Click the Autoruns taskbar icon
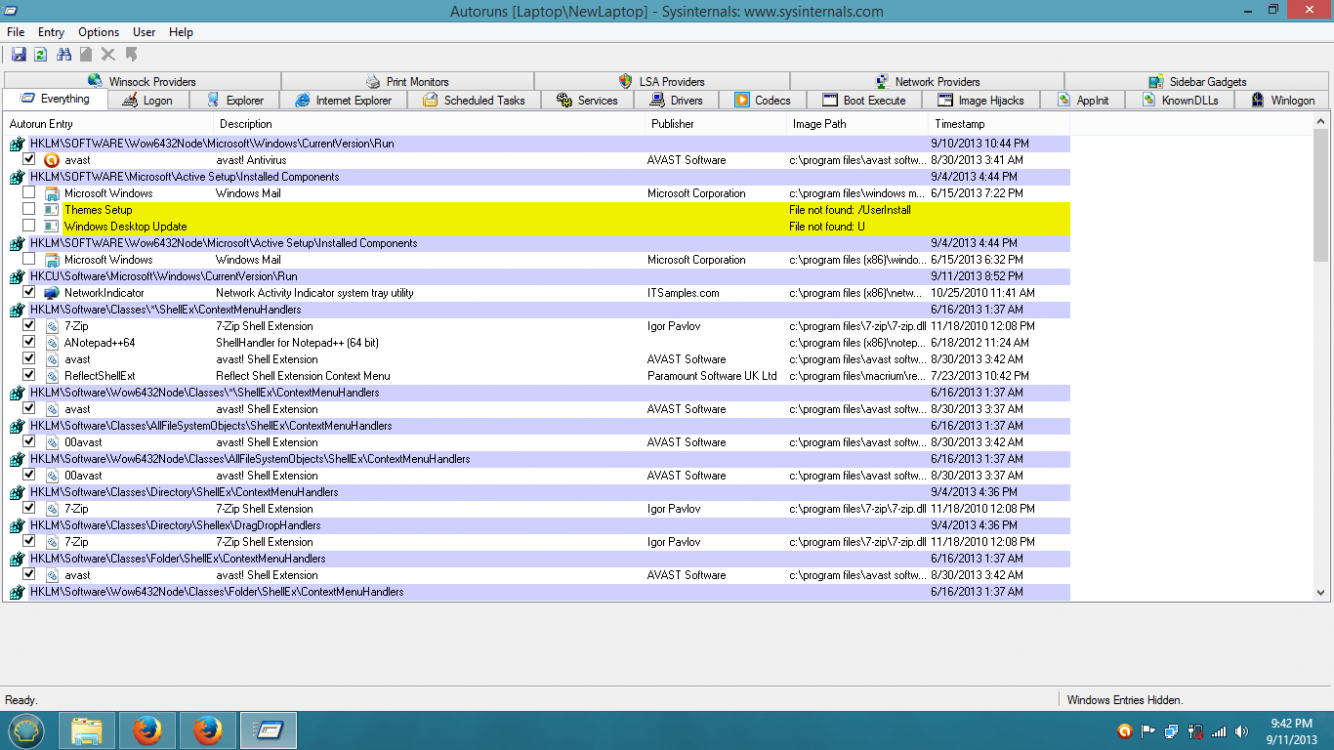Viewport: 1334px width, 750px height. [x=269, y=731]
